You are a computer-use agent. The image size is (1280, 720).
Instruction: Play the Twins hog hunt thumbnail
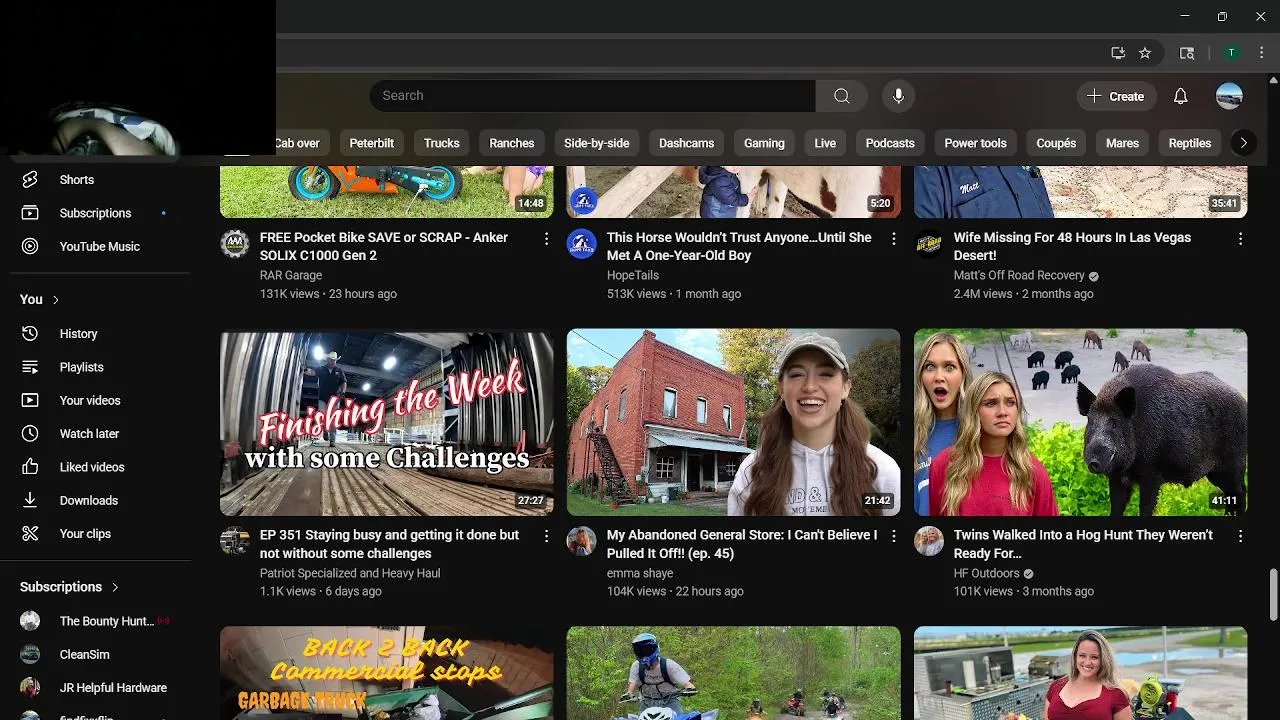tap(1080, 422)
